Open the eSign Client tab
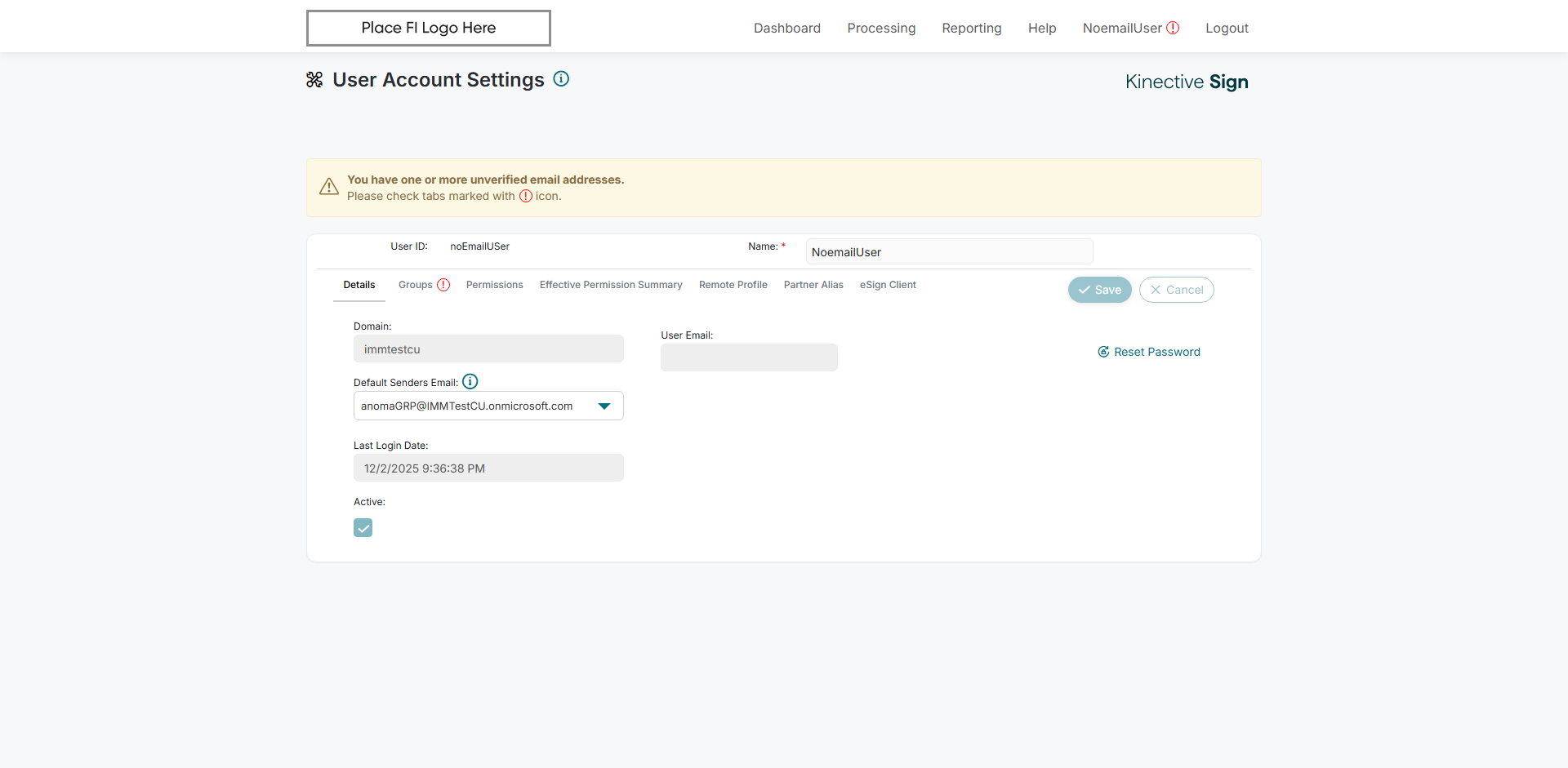 (x=888, y=285)
